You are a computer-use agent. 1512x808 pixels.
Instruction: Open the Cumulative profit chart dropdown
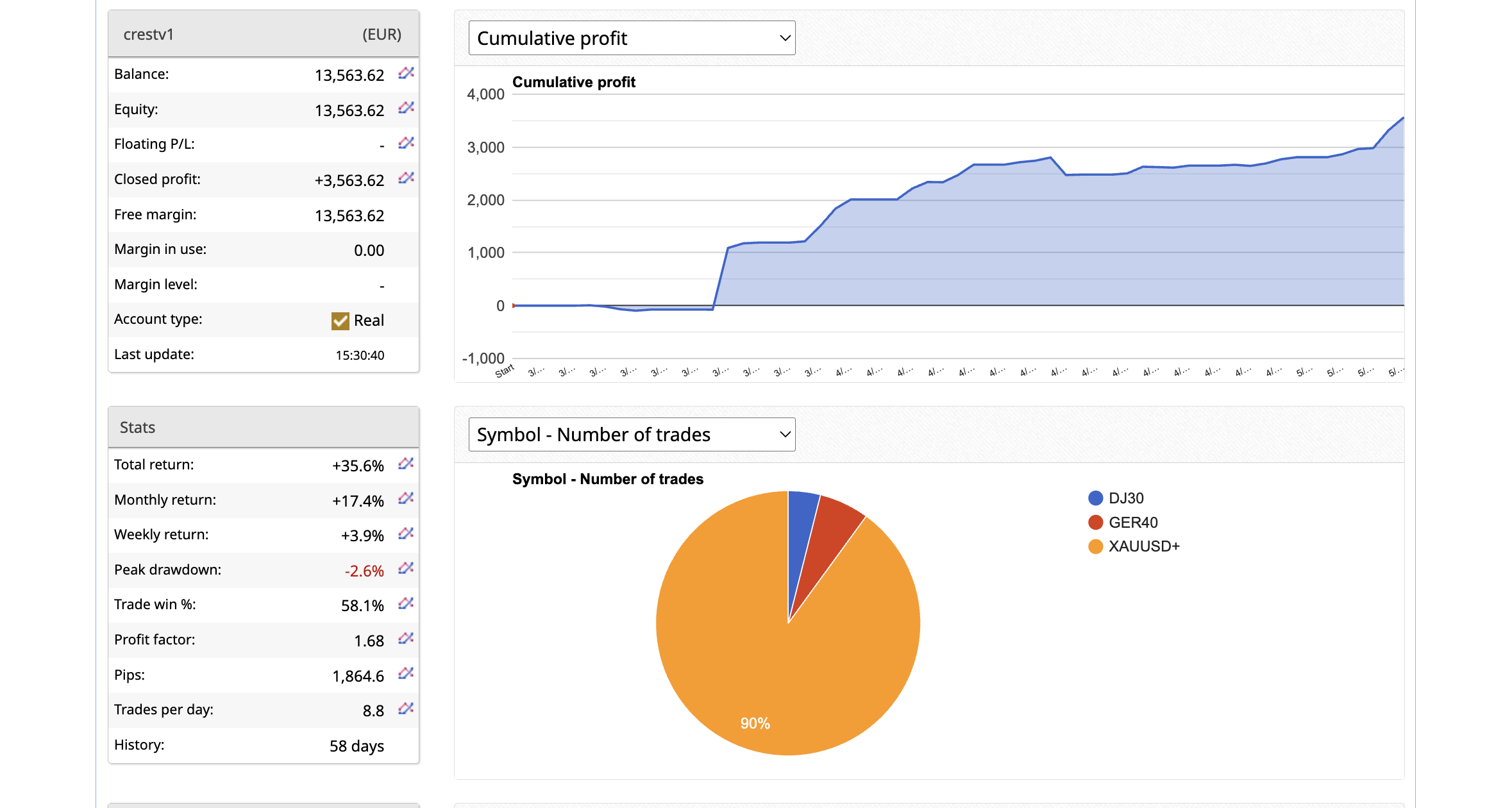[632, 38]
